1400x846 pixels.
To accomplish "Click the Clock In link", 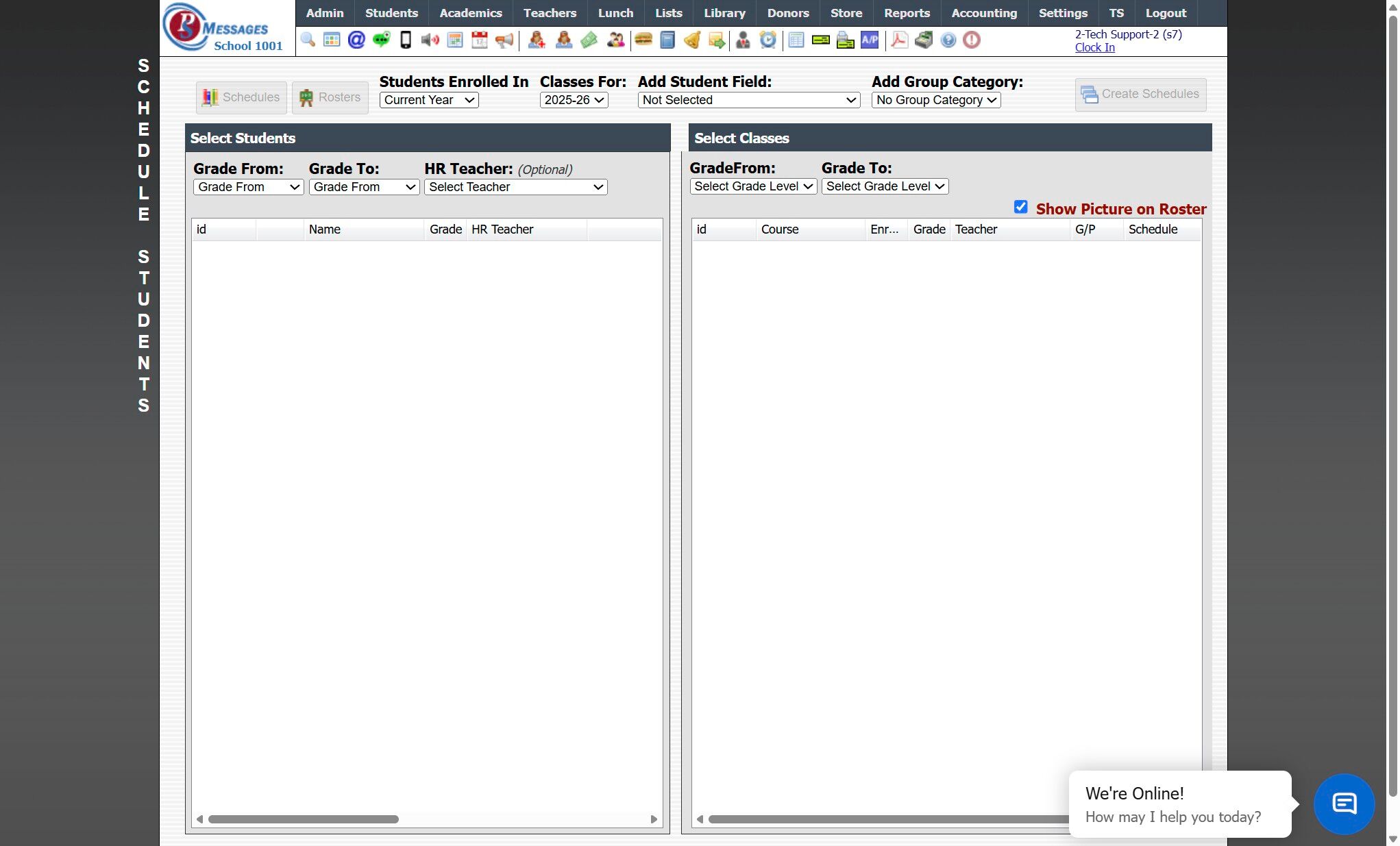I will pos(1094,47).
